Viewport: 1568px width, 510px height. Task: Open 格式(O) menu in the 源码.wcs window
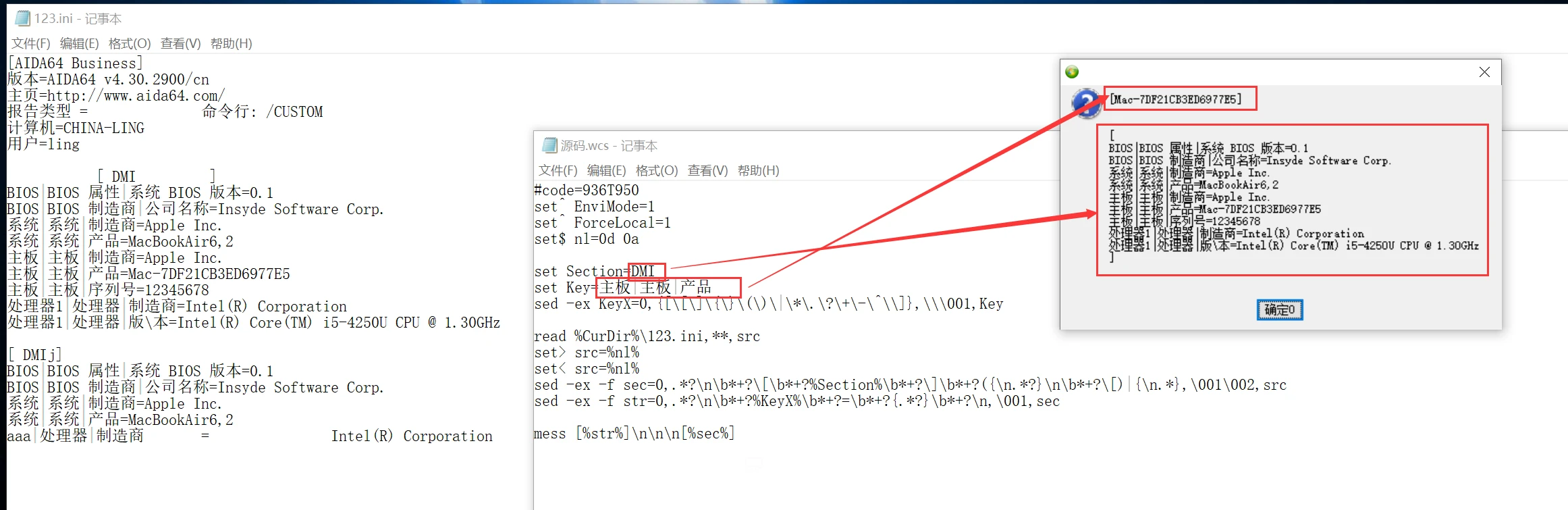tap(657, 170)
